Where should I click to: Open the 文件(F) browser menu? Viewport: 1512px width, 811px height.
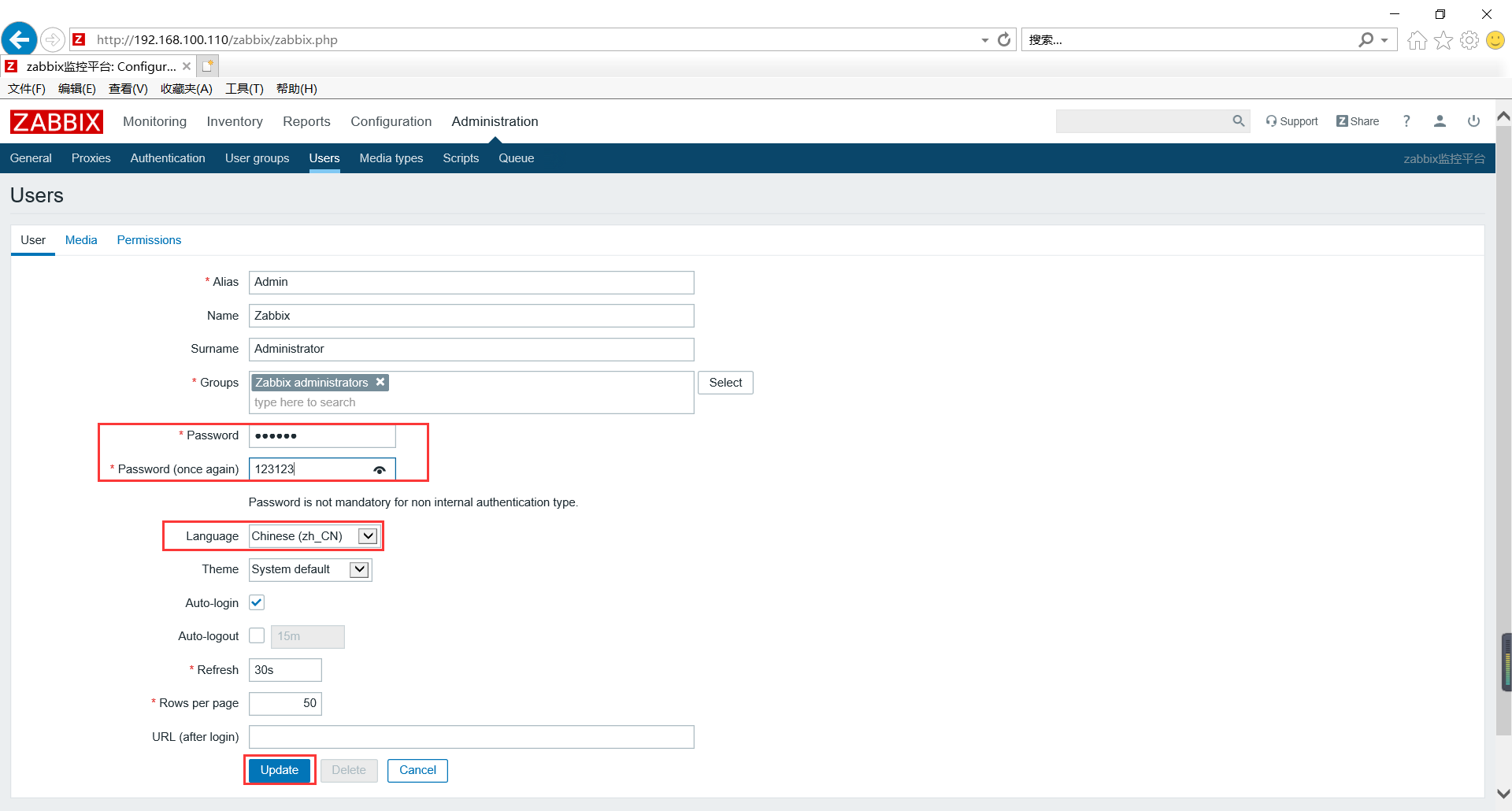[x=27, y=89]
